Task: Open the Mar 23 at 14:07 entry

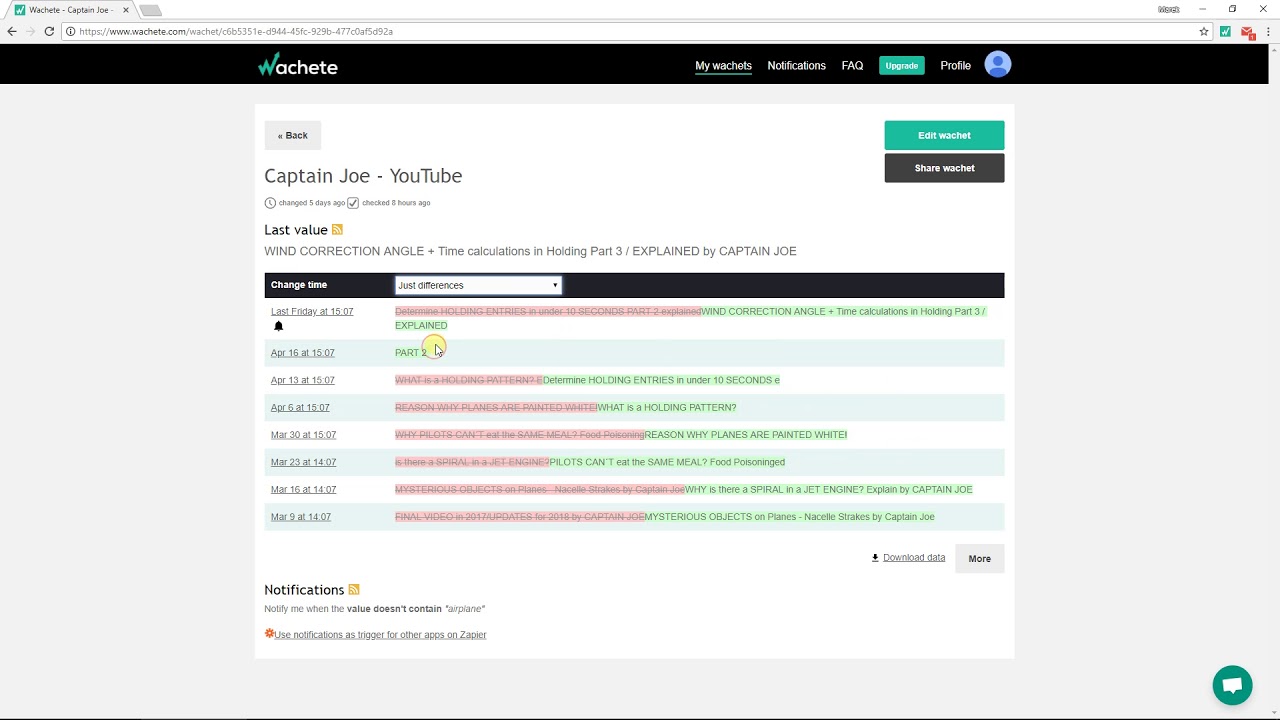Action: pyautogui.click(x=303, y=462)
